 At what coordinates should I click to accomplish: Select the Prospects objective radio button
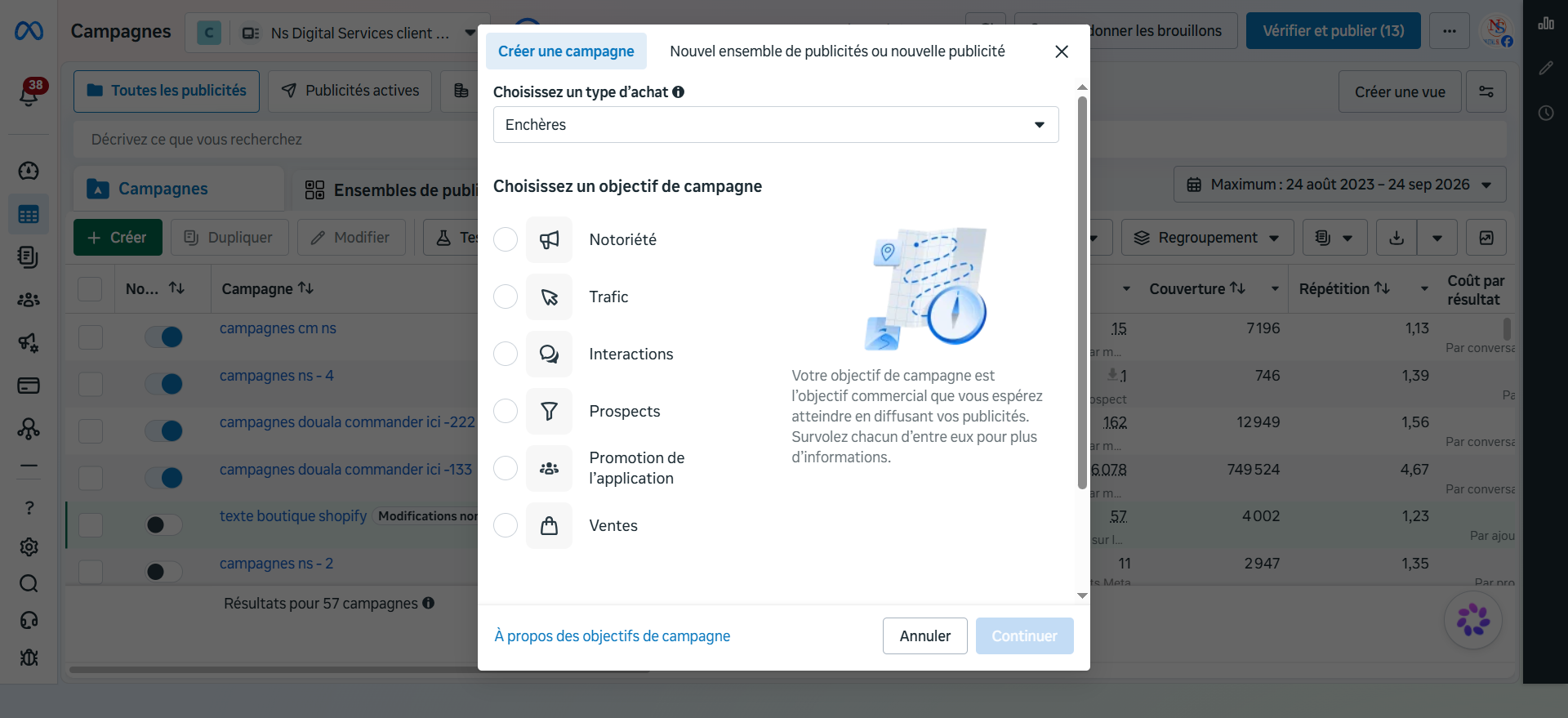pos(506,411)
